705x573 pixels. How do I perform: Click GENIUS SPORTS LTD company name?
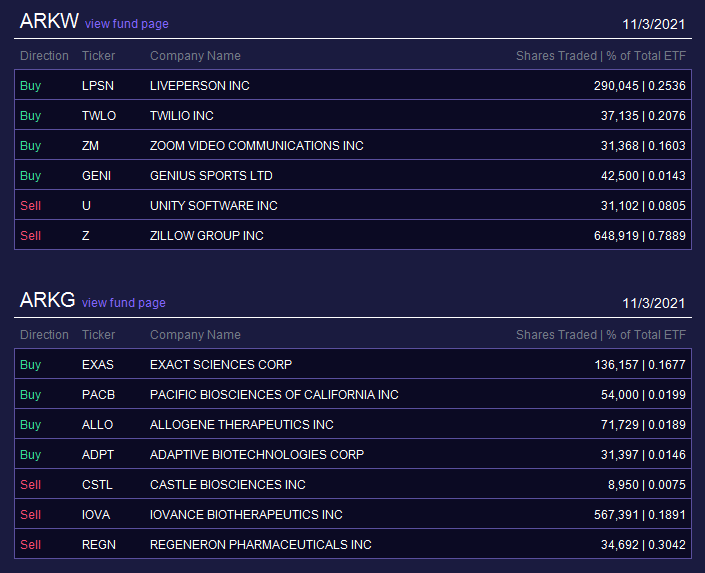211,175
